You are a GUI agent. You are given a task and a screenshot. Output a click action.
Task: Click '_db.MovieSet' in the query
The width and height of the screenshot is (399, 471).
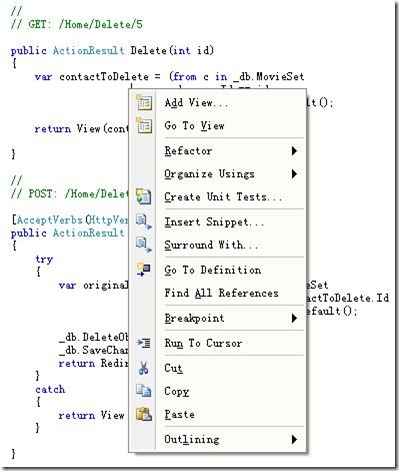269,77
